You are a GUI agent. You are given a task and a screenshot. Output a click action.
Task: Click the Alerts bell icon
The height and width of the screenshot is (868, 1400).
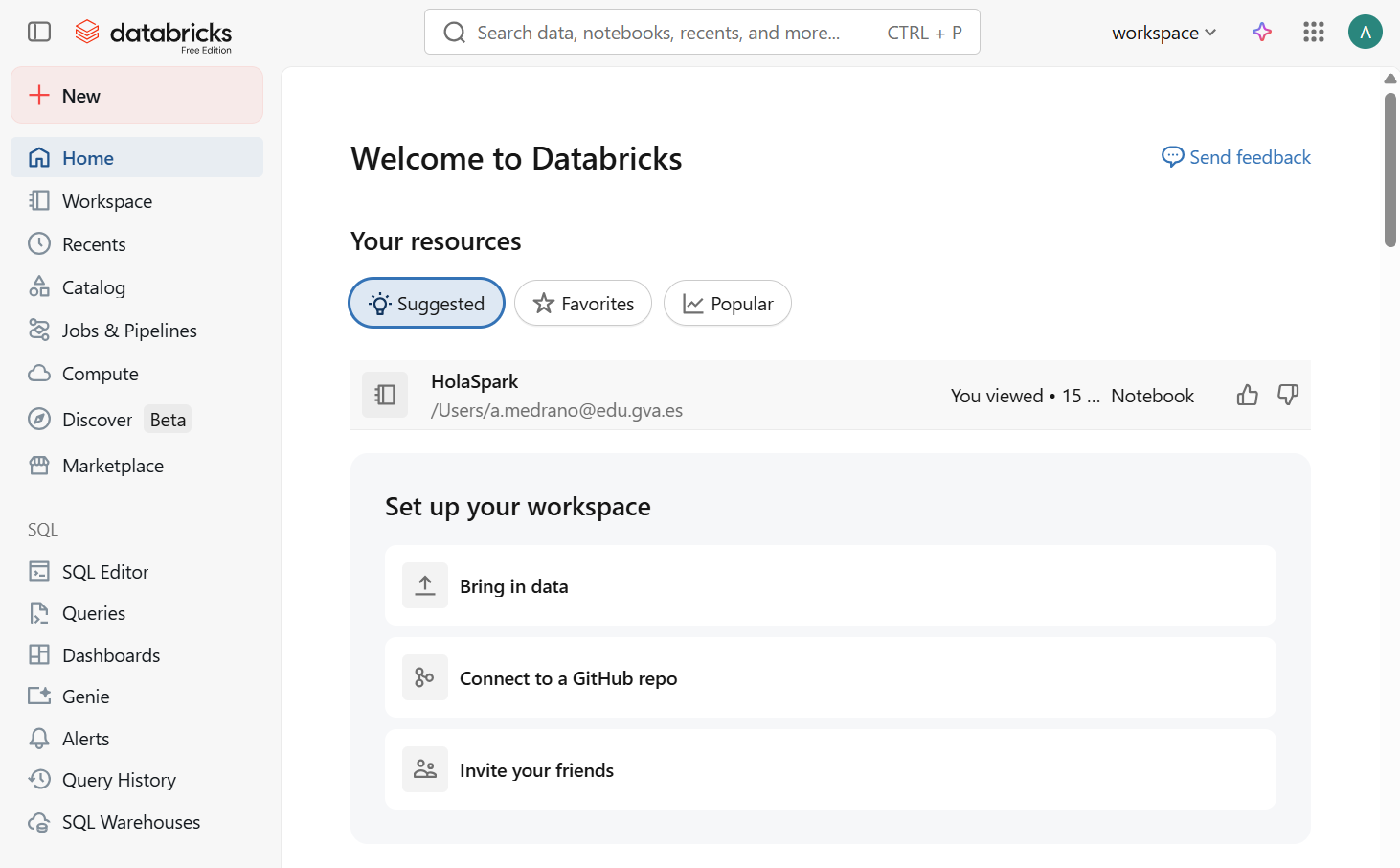[x=39, y=738]
